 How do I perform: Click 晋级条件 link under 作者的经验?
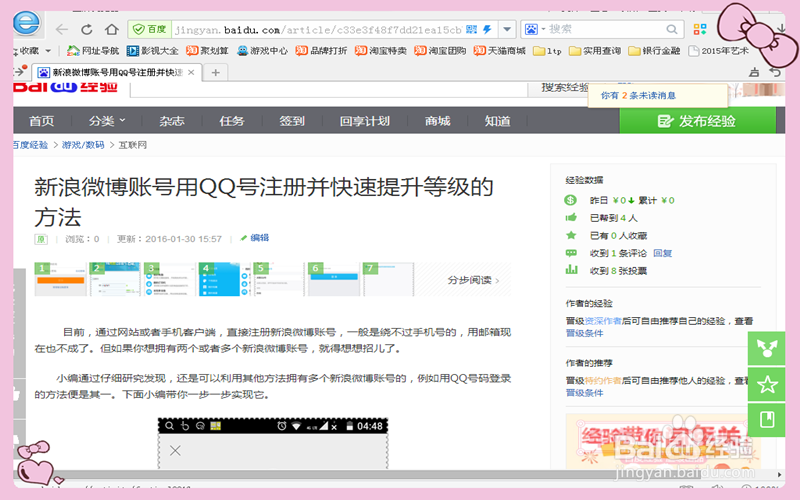pyautogui.click(x=584, y=333)
